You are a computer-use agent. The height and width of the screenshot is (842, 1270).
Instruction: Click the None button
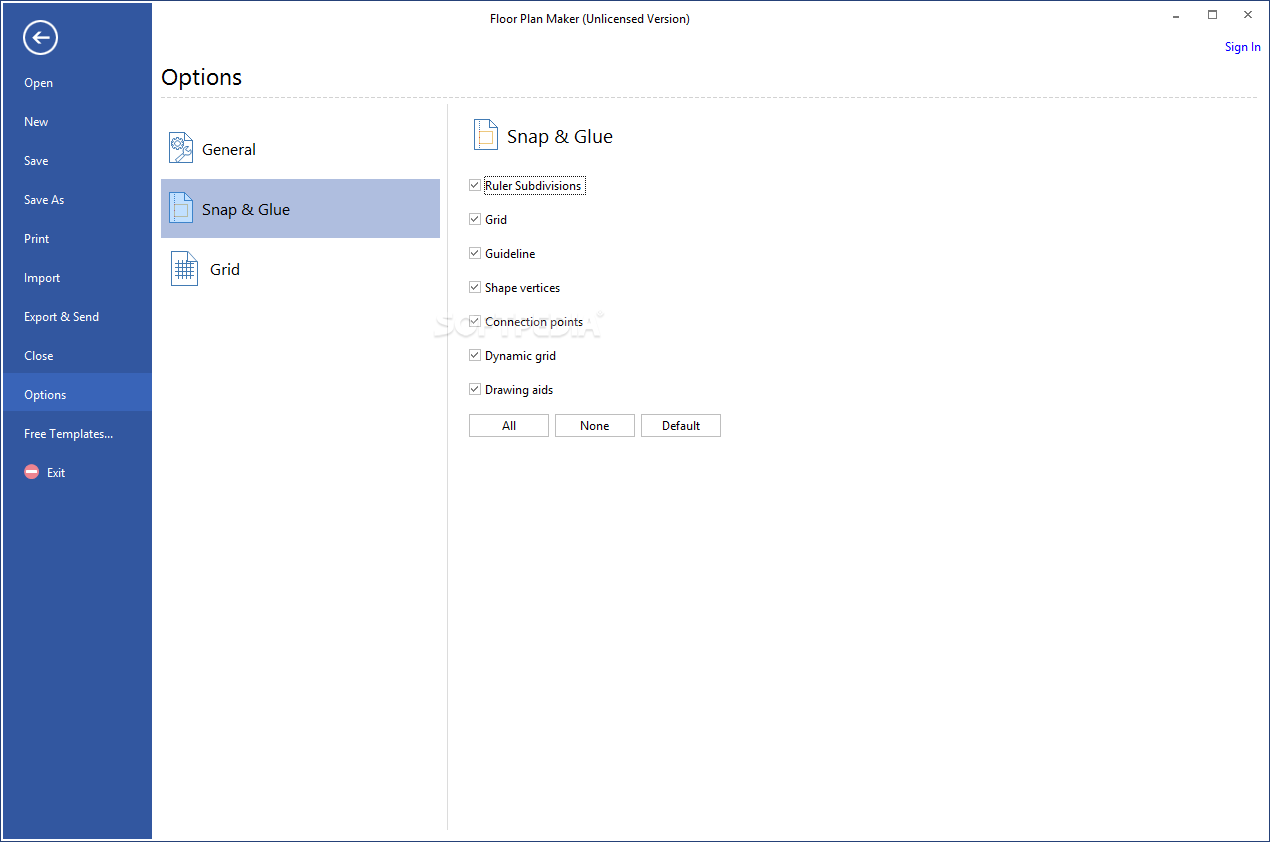[595, 426]
